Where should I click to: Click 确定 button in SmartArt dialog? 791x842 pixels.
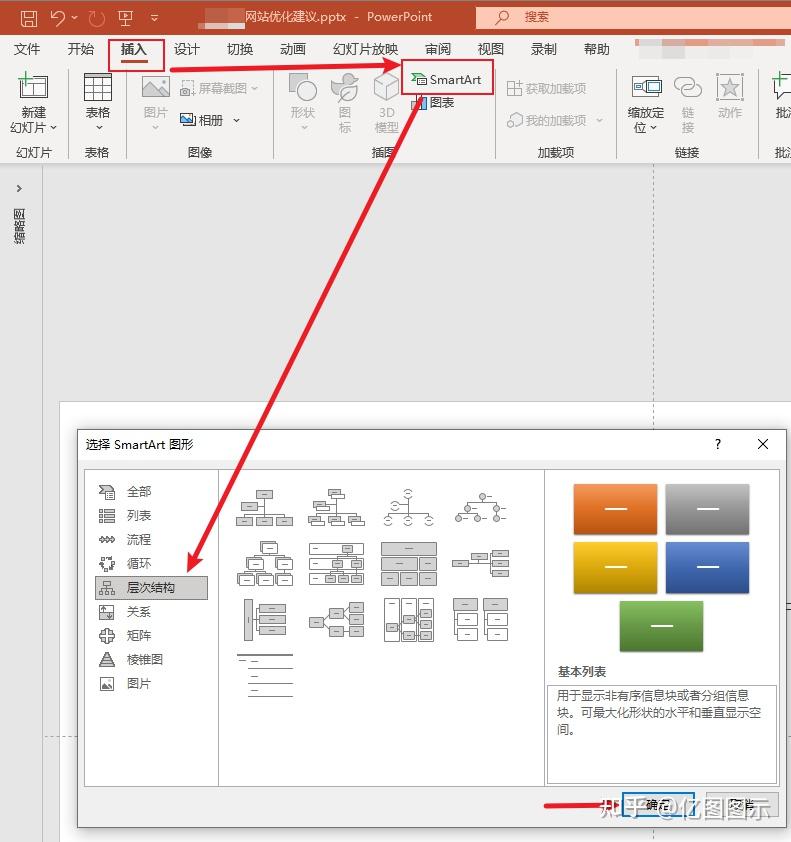[658, 804]
